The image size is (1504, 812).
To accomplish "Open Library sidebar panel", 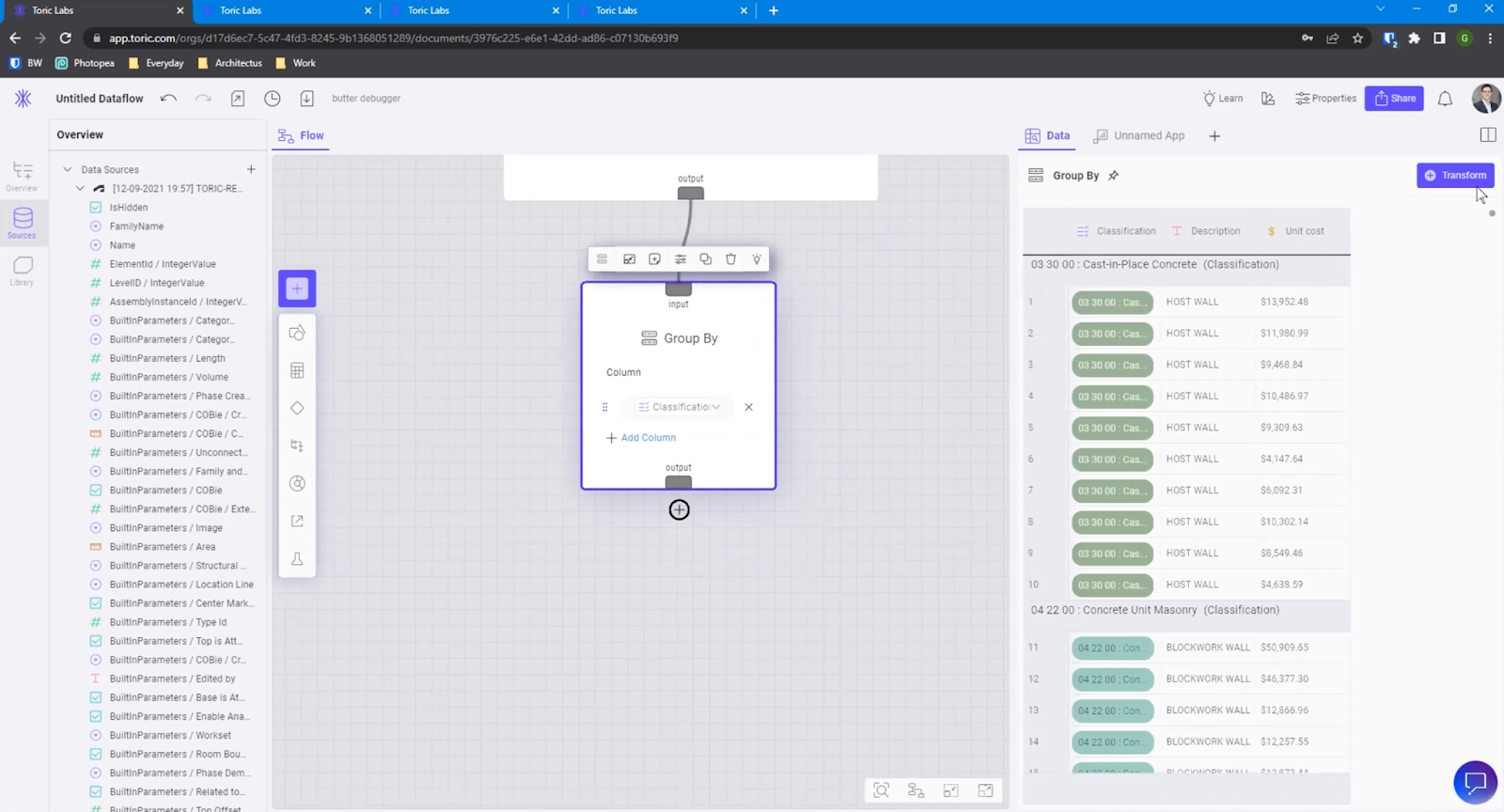I will [23, 271].
